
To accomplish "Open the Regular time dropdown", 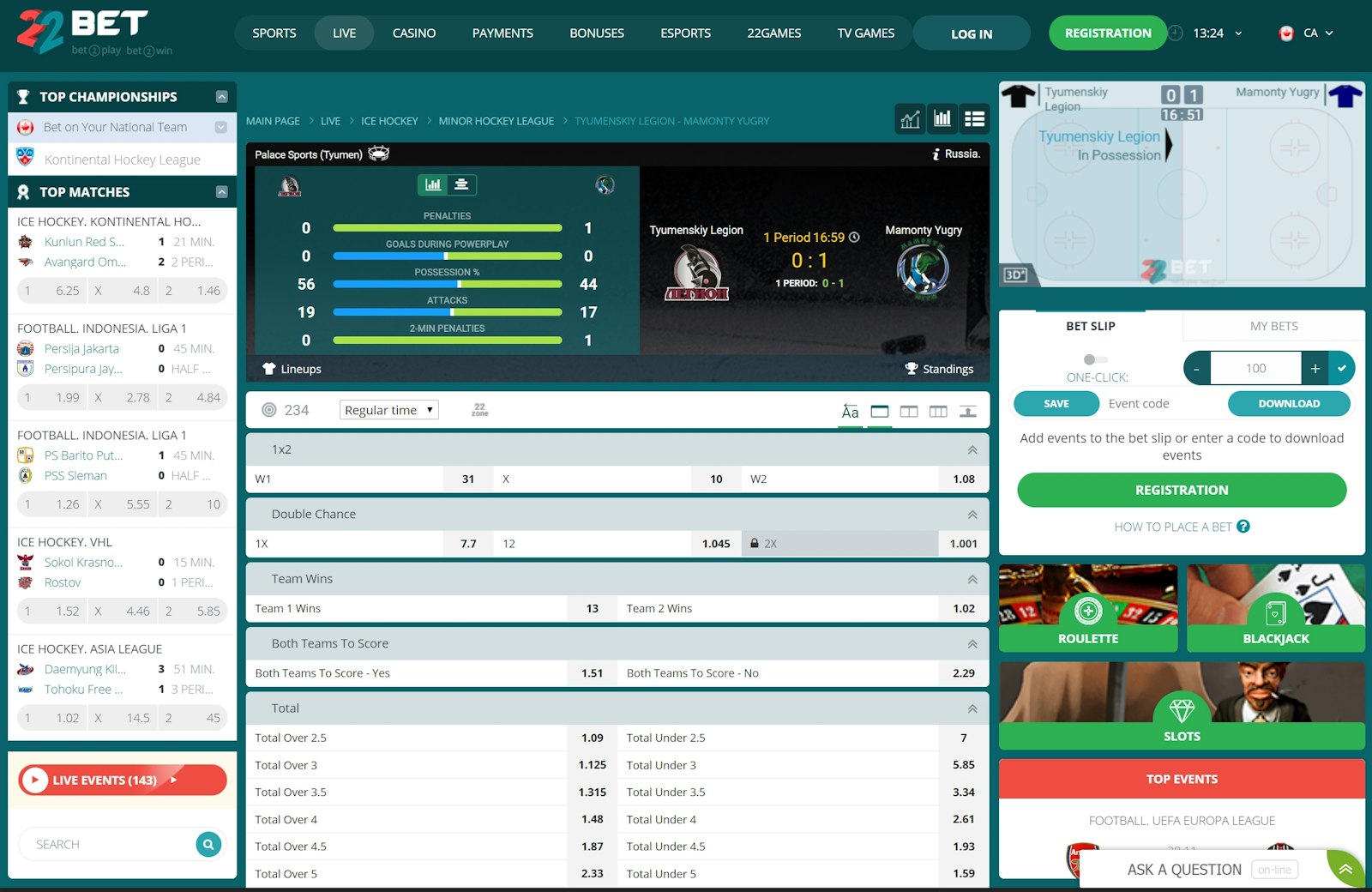I will tap(388, 409).
